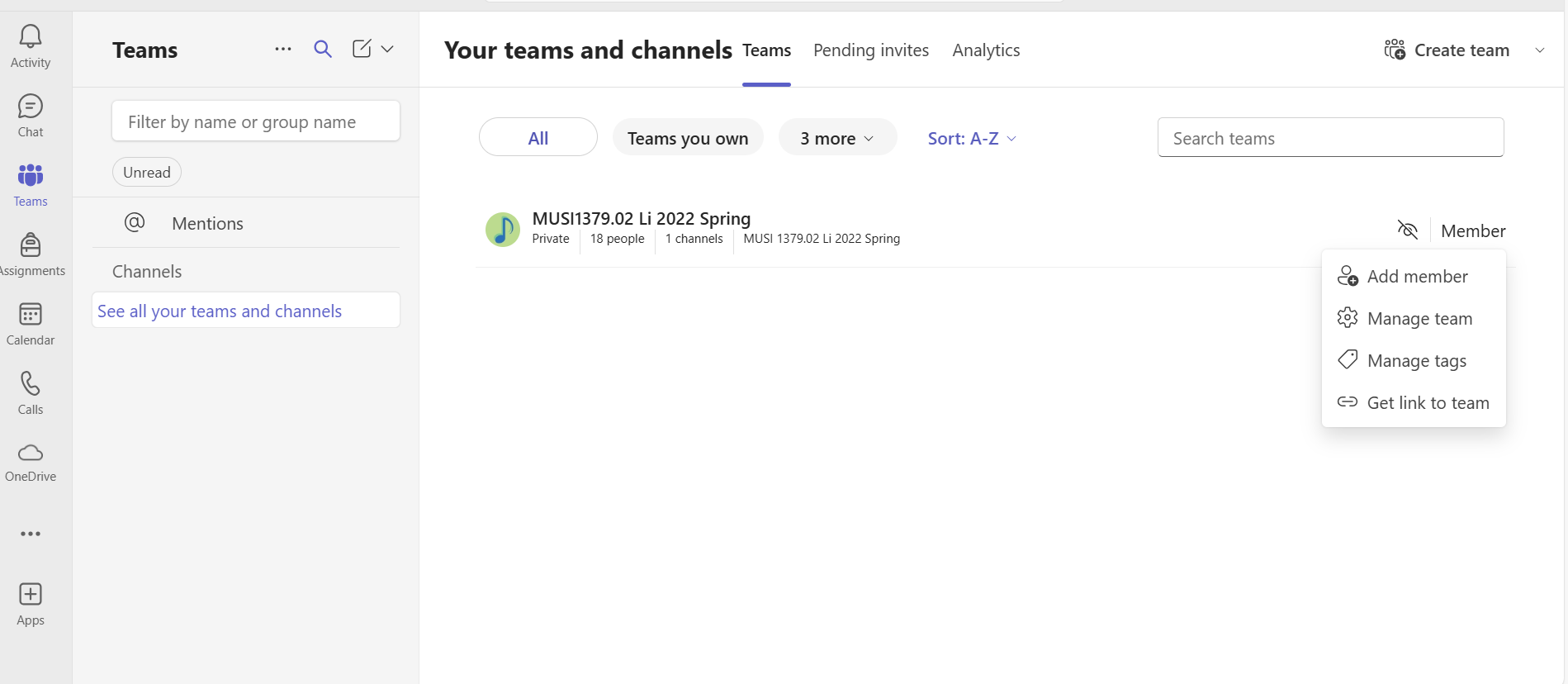
Task: Switch to the Teams tab
Action: tap(766, 50)
